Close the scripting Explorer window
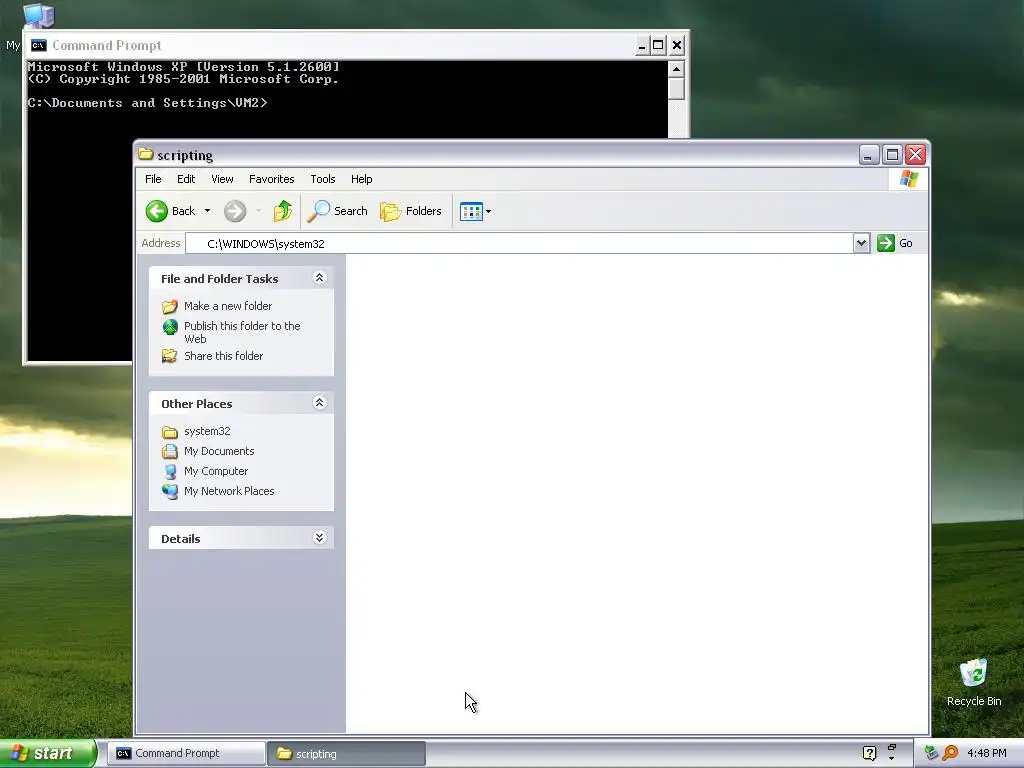Viewport: 1024px width, 768px height. coord(916,155)
